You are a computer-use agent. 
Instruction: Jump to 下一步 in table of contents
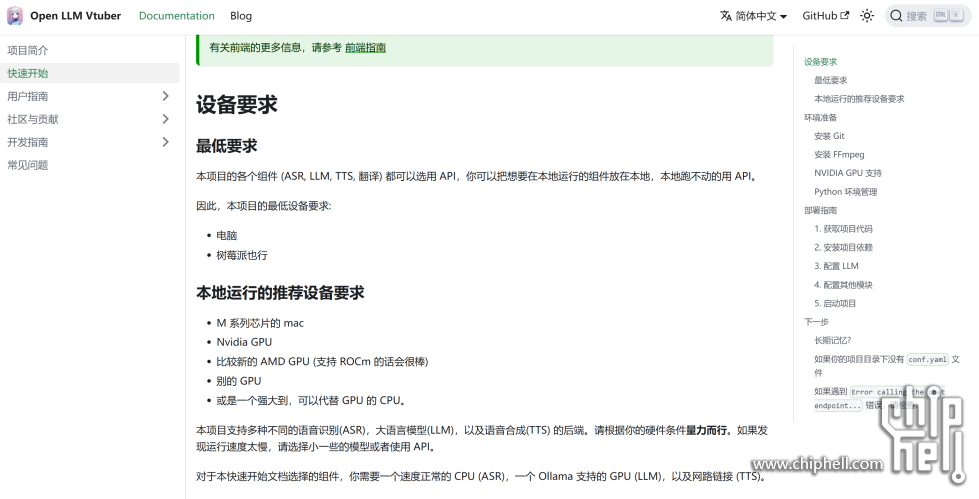(817, 322)
